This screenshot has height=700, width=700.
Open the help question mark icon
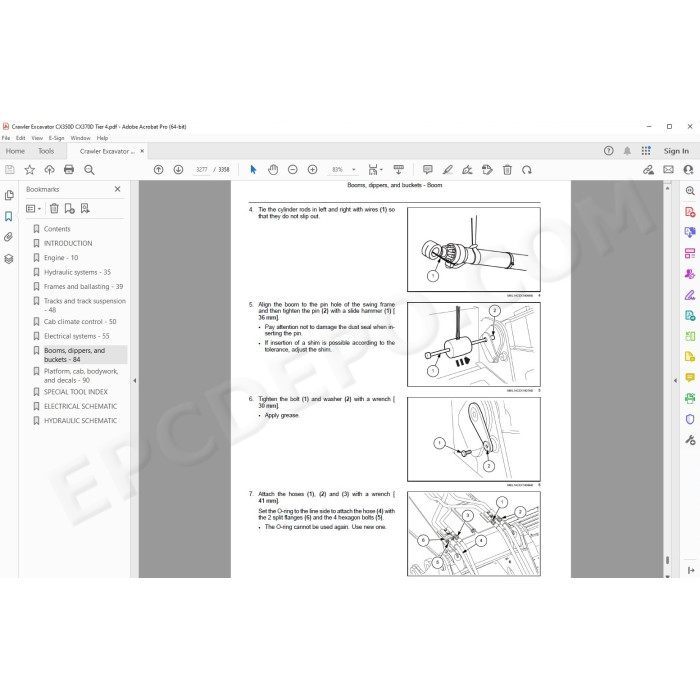608,151
